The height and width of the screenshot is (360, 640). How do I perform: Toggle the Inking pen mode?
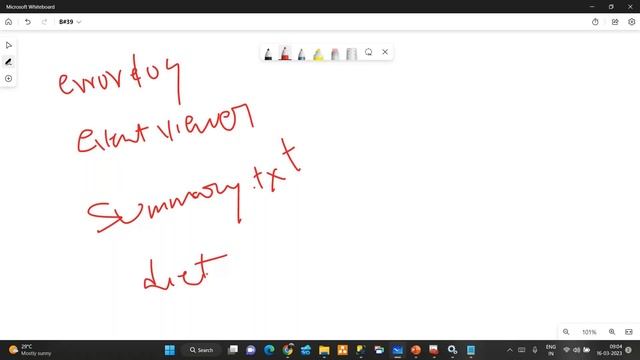(x=9, y=62)
